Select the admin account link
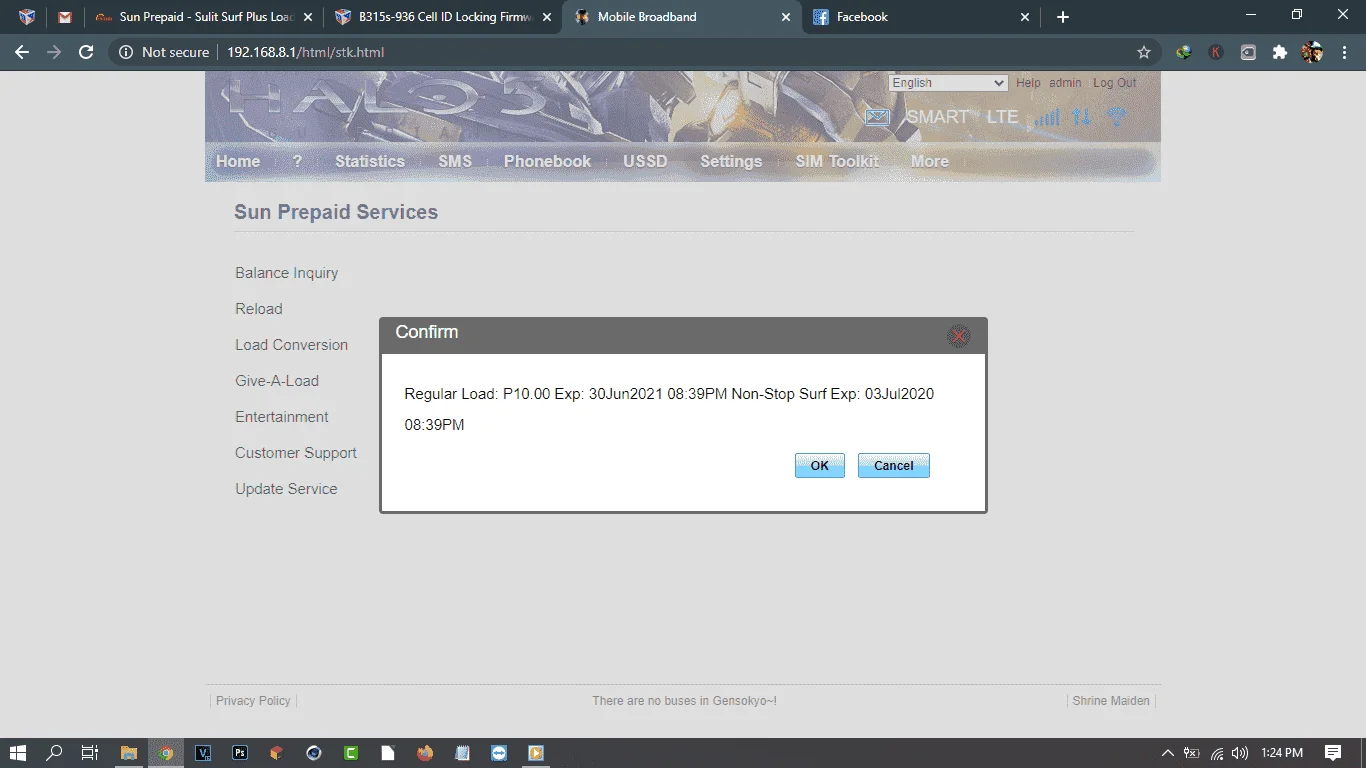The width and height of the screenshot is (1366, 768). [1065, 83]
